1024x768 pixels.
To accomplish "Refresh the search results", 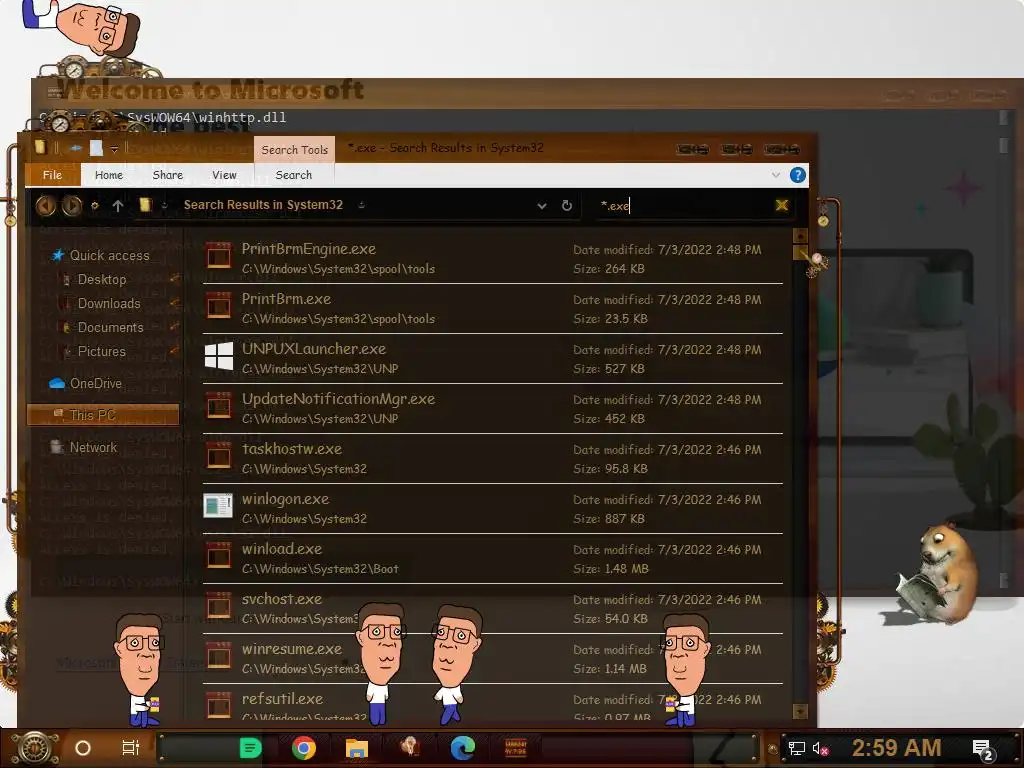I will point(567,206).
